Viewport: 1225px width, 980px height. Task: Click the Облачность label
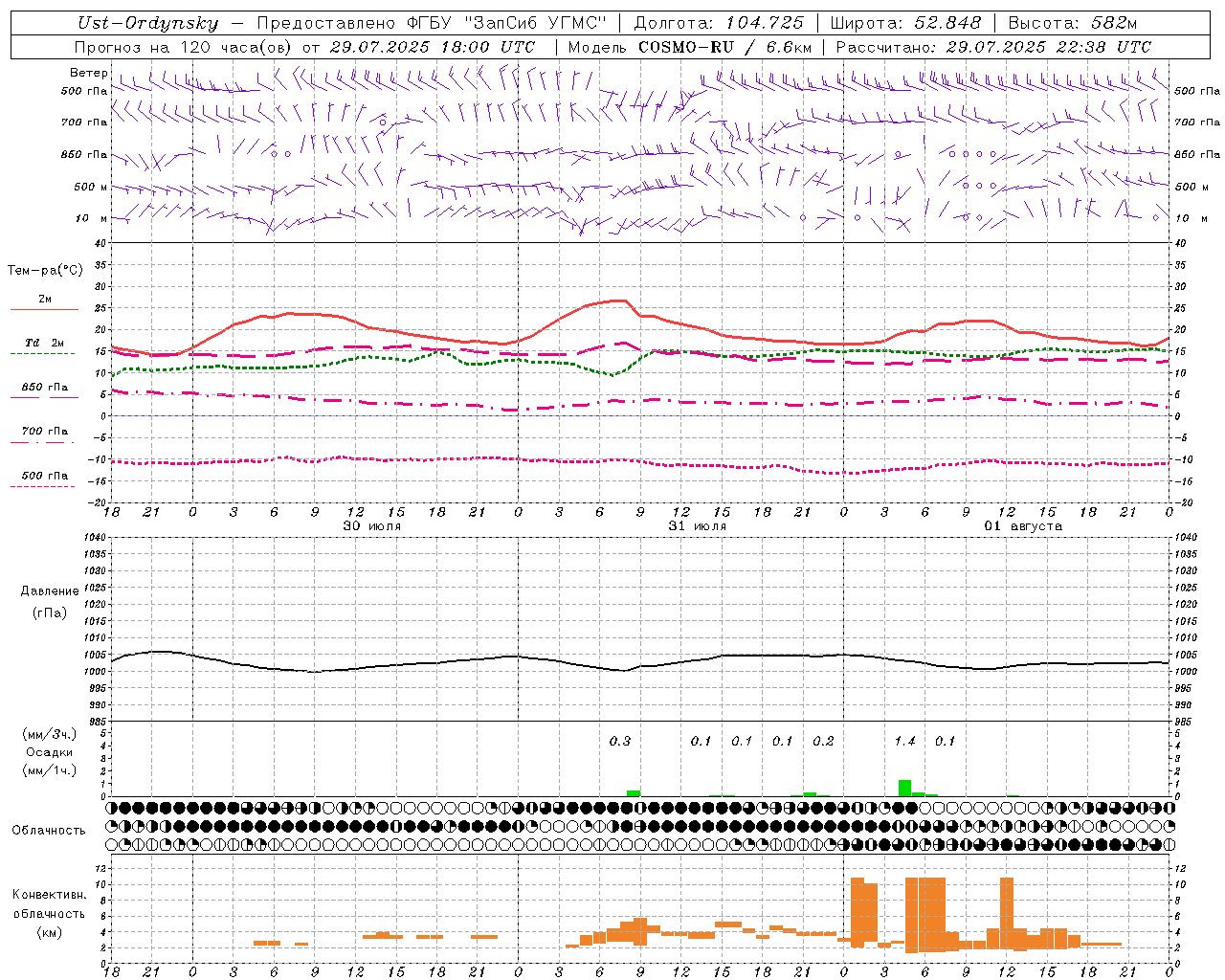tap(49, 831)
